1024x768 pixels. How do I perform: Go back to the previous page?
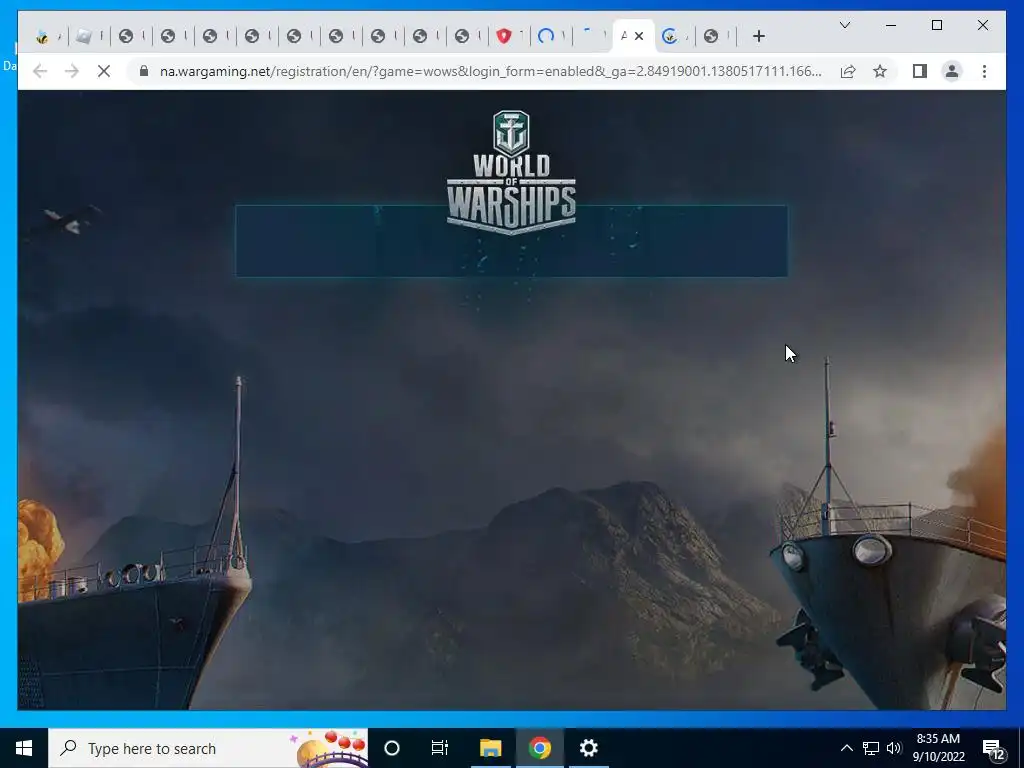[40, 71]
